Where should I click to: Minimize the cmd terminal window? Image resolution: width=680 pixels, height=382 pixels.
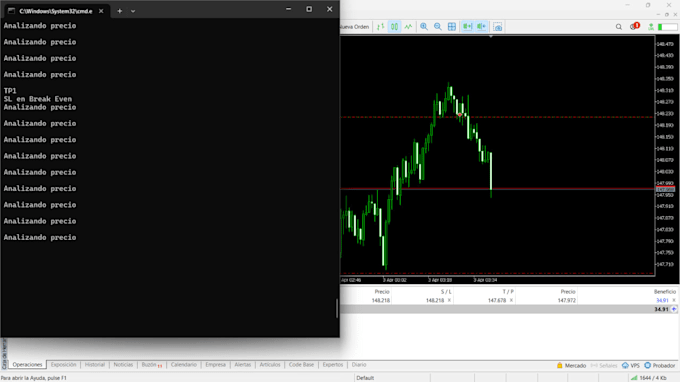[x=288, y=9]
